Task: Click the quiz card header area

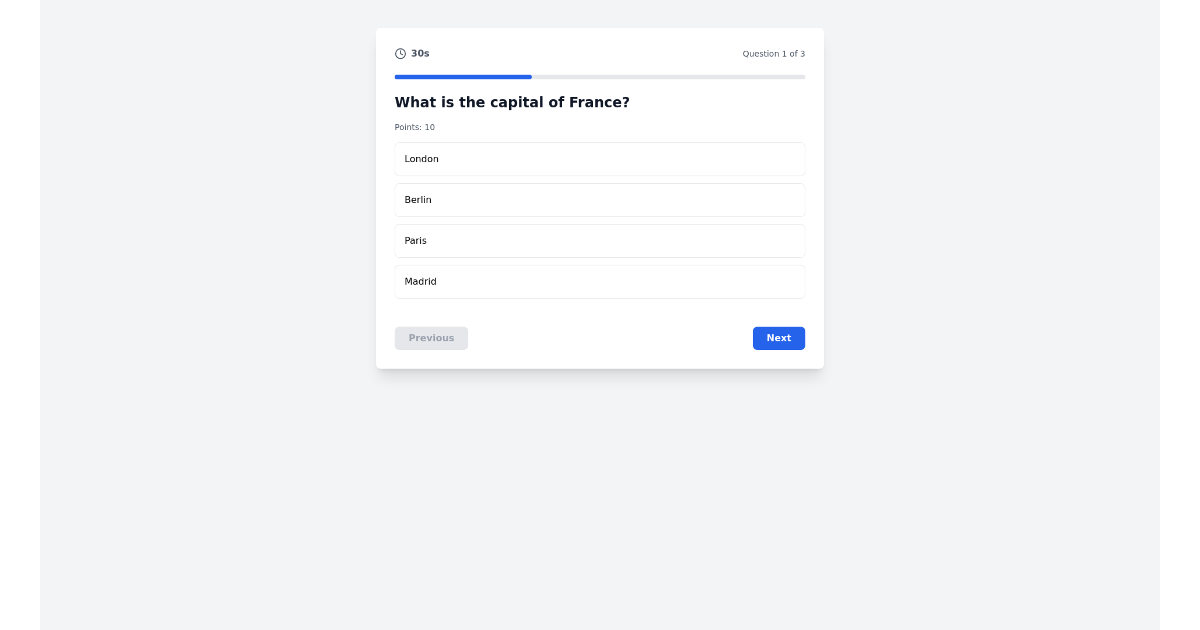Action: pyautogui.click(x=599, y=53)
